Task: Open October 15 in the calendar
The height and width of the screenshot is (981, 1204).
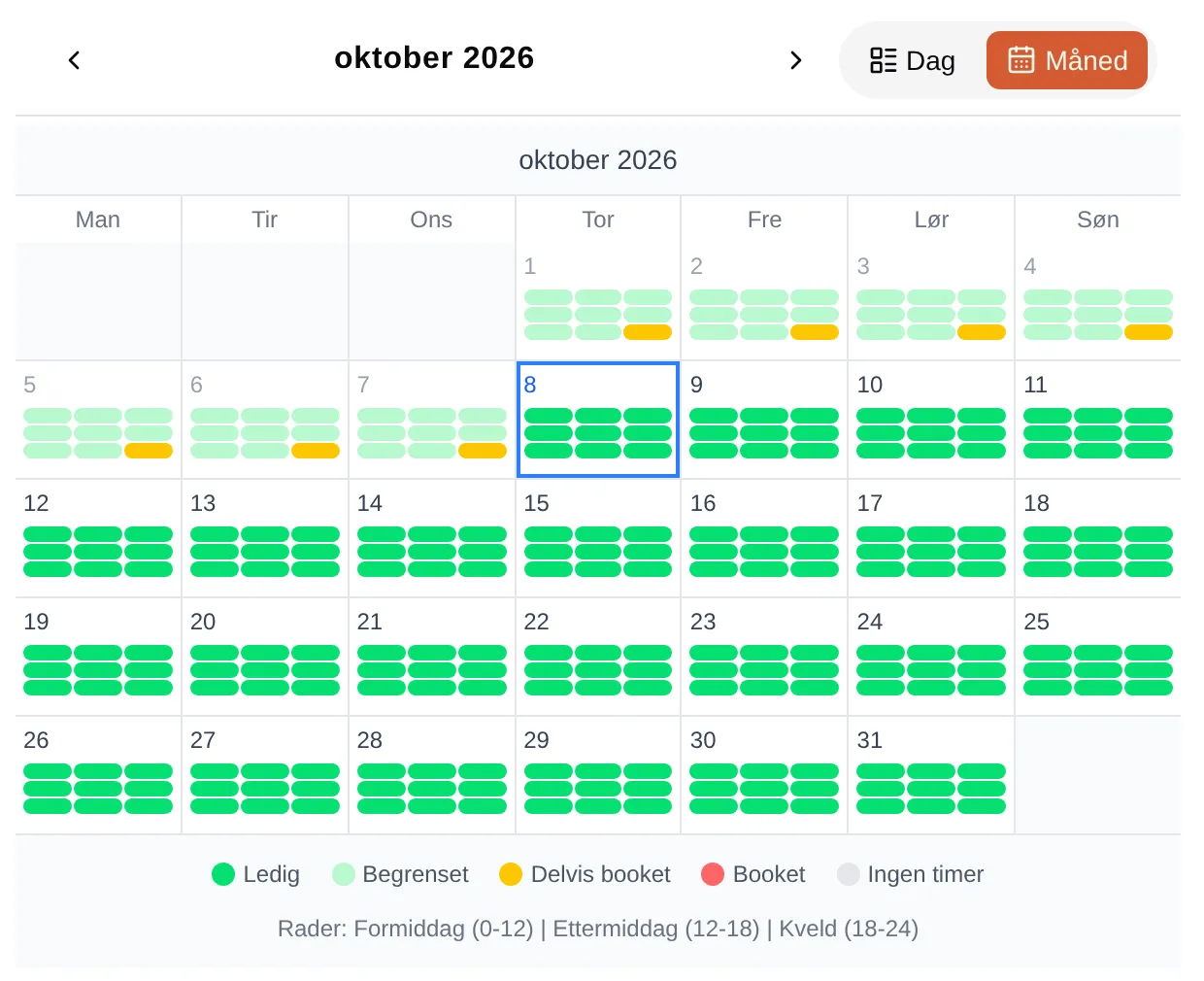Action: point(598,538)
